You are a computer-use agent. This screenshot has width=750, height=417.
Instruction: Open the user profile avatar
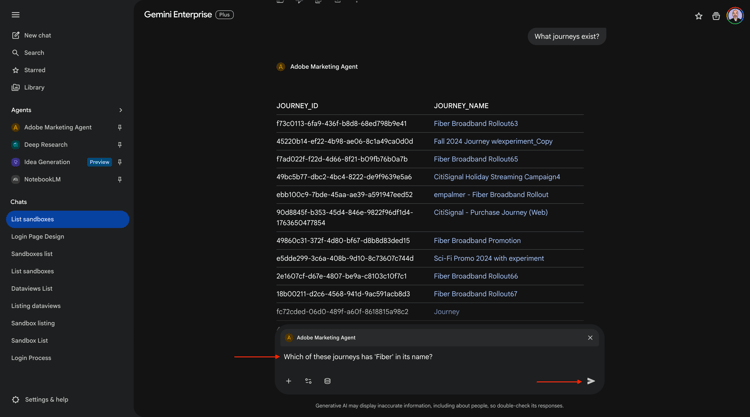pos(735,16)
